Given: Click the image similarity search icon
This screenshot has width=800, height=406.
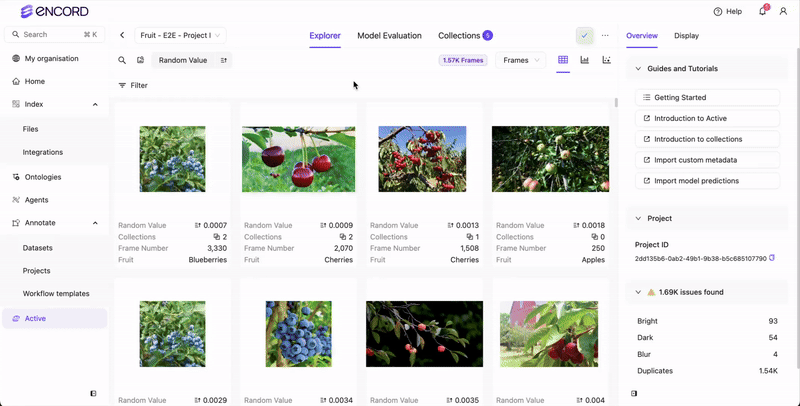Looking at the screenshot, I should (140, 60).
